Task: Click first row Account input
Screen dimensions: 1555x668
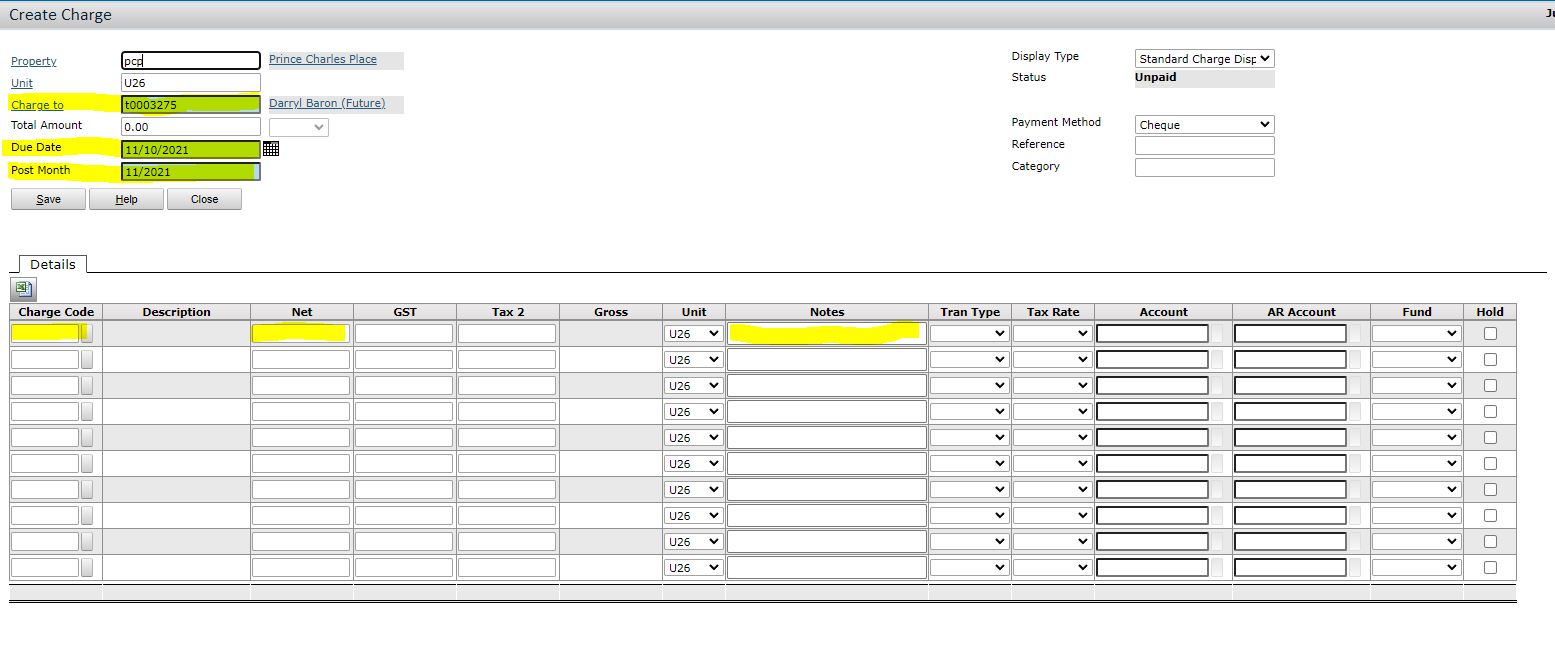Action: [1153, 334]
